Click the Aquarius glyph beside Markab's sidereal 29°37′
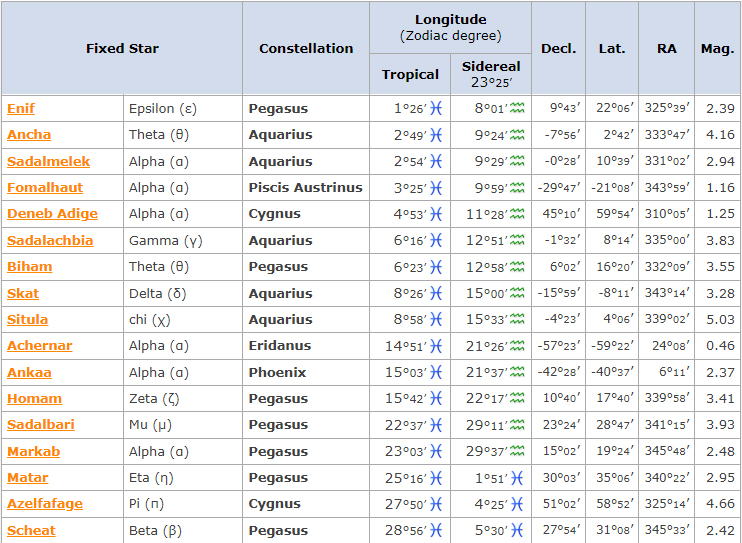742x543 pixels. (517, 452)
